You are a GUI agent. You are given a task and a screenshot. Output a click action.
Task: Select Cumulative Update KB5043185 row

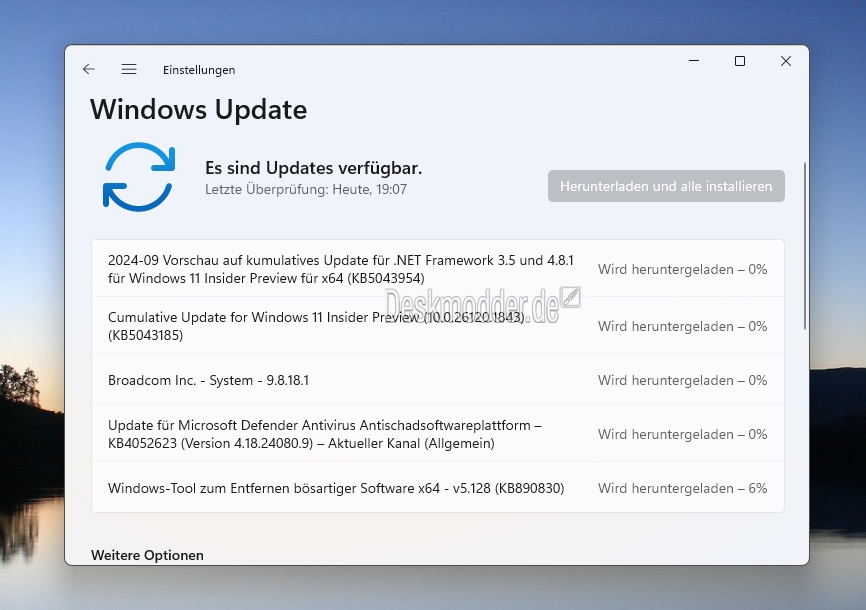tap(438, 325)
